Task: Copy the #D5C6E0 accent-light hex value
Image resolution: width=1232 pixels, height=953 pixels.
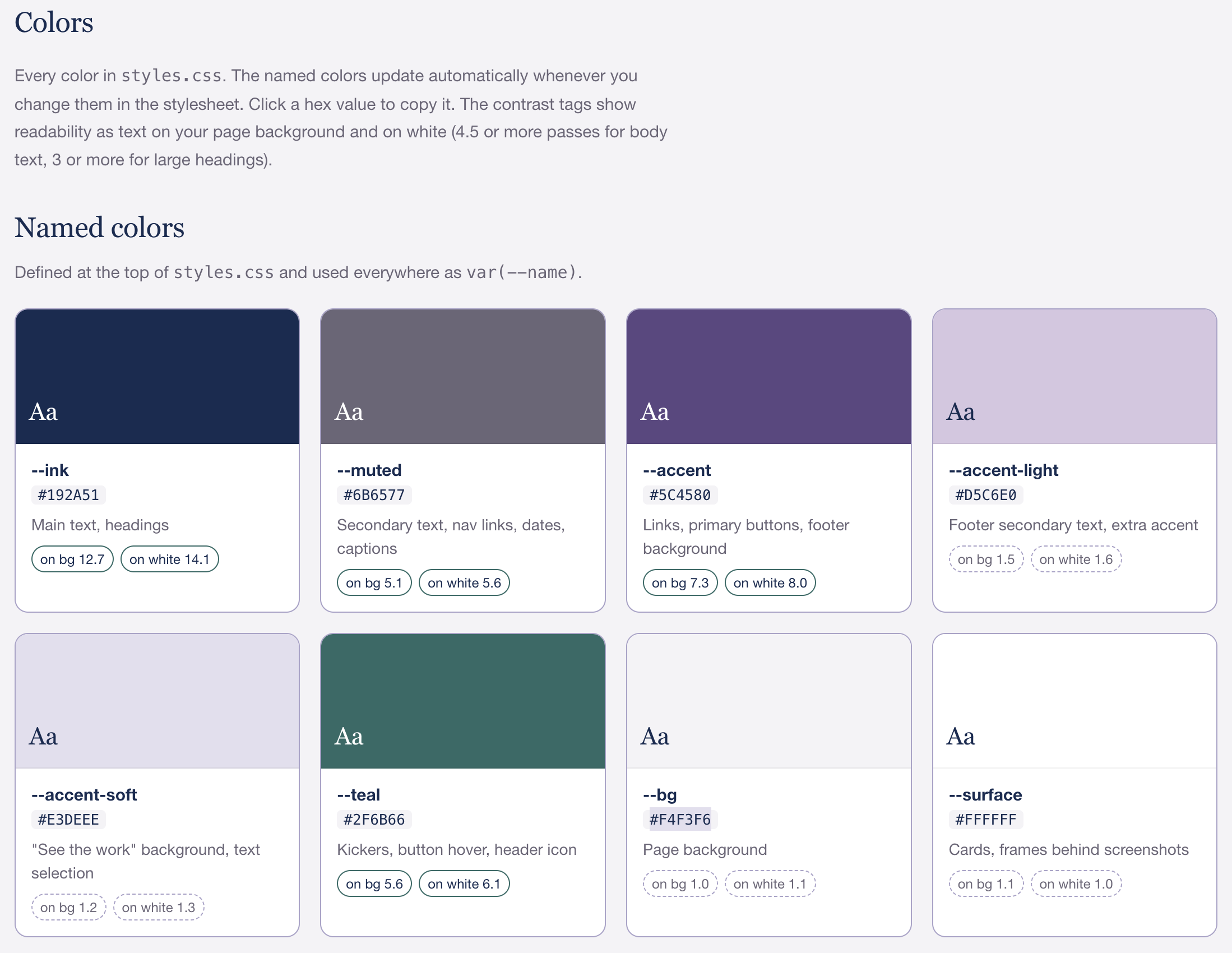Action: click(985, 495)
